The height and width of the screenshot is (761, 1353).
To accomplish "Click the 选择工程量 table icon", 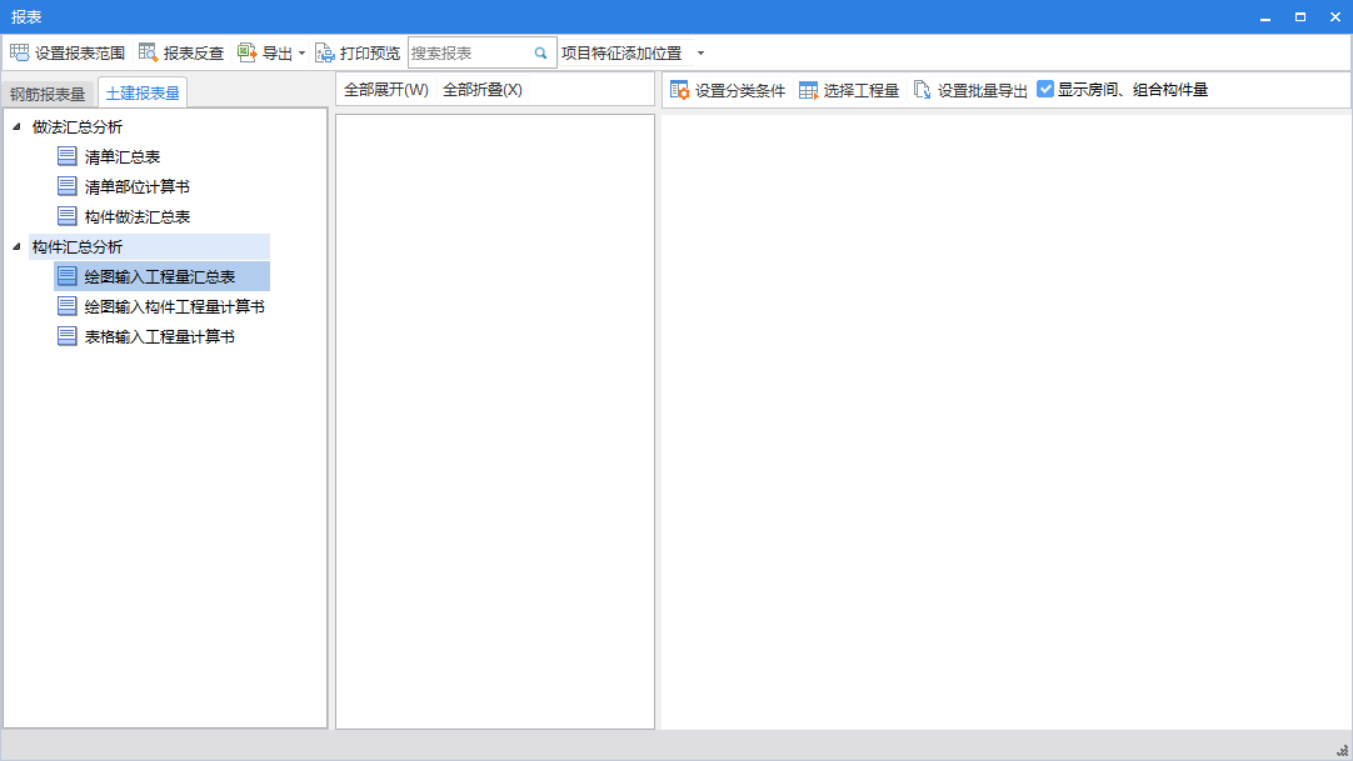I will [x=808, y=90].
